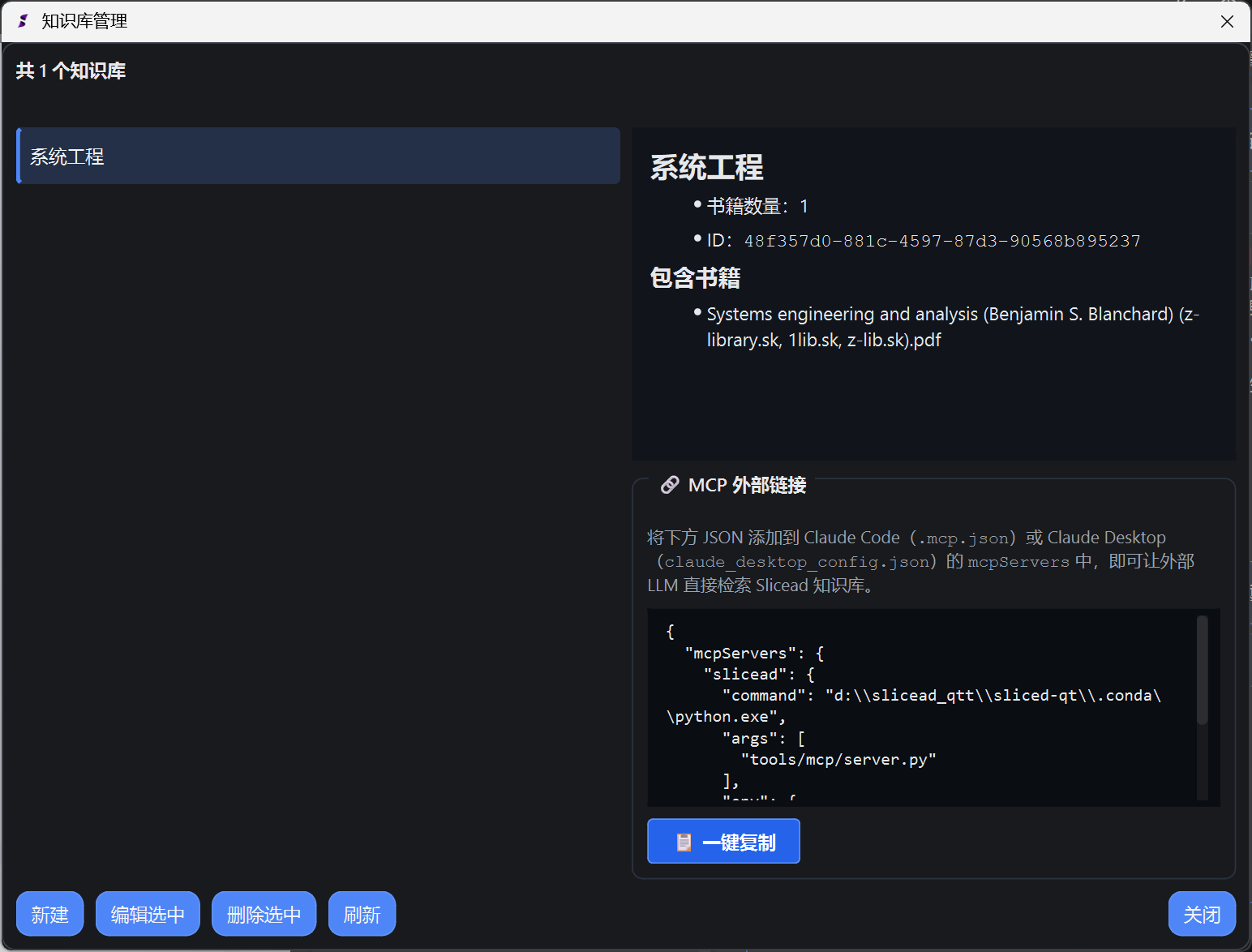Click the "args" line in JSON
The image size is (1252, 952).
(764, 738)
